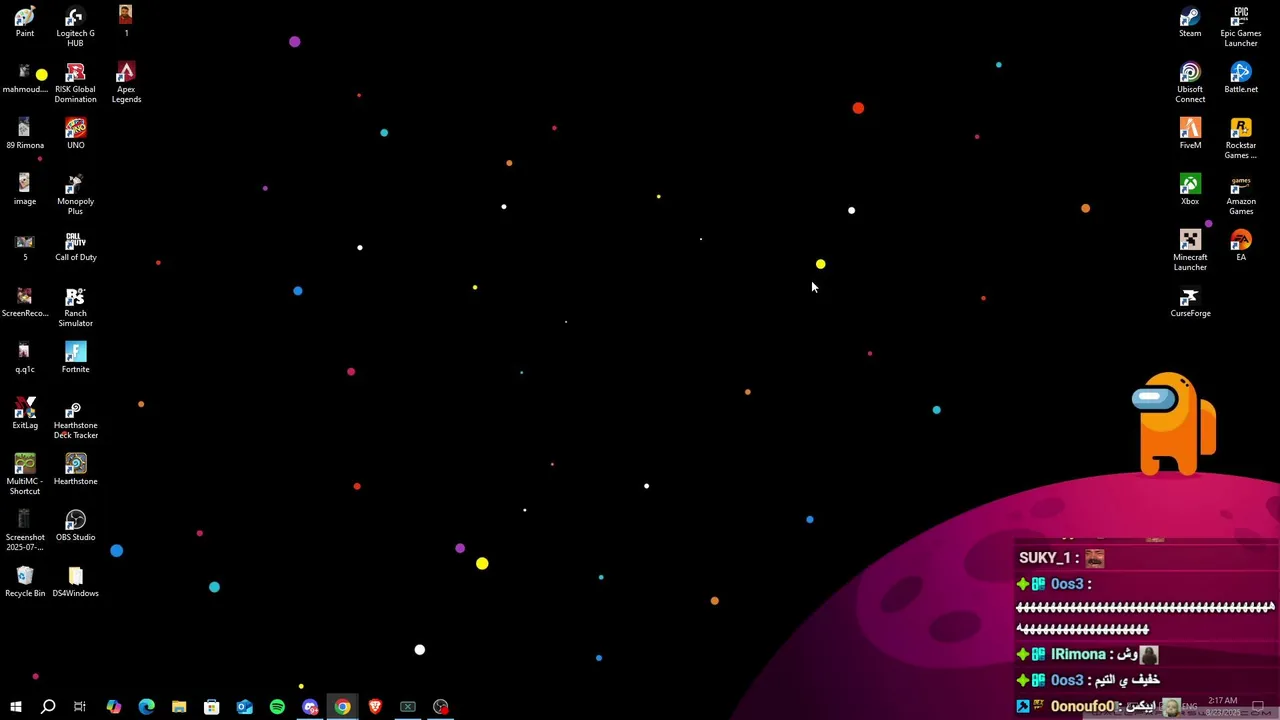Switch to Discord on the taskbar
The width and height of the screenshot is (1280, 720).
tap(310, 707)
